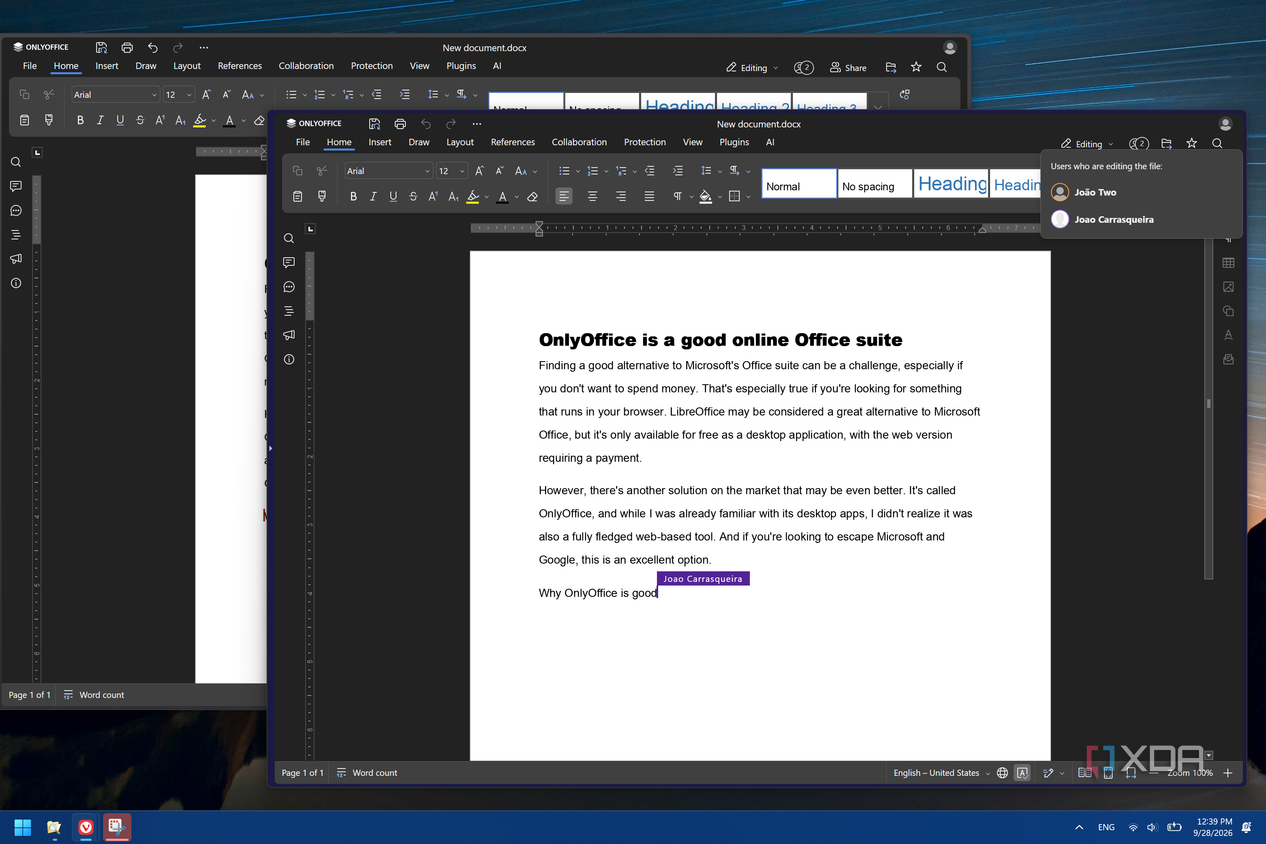1266x844 pixels.
Task: Open the front window's References tab
Action: point(513,142)
